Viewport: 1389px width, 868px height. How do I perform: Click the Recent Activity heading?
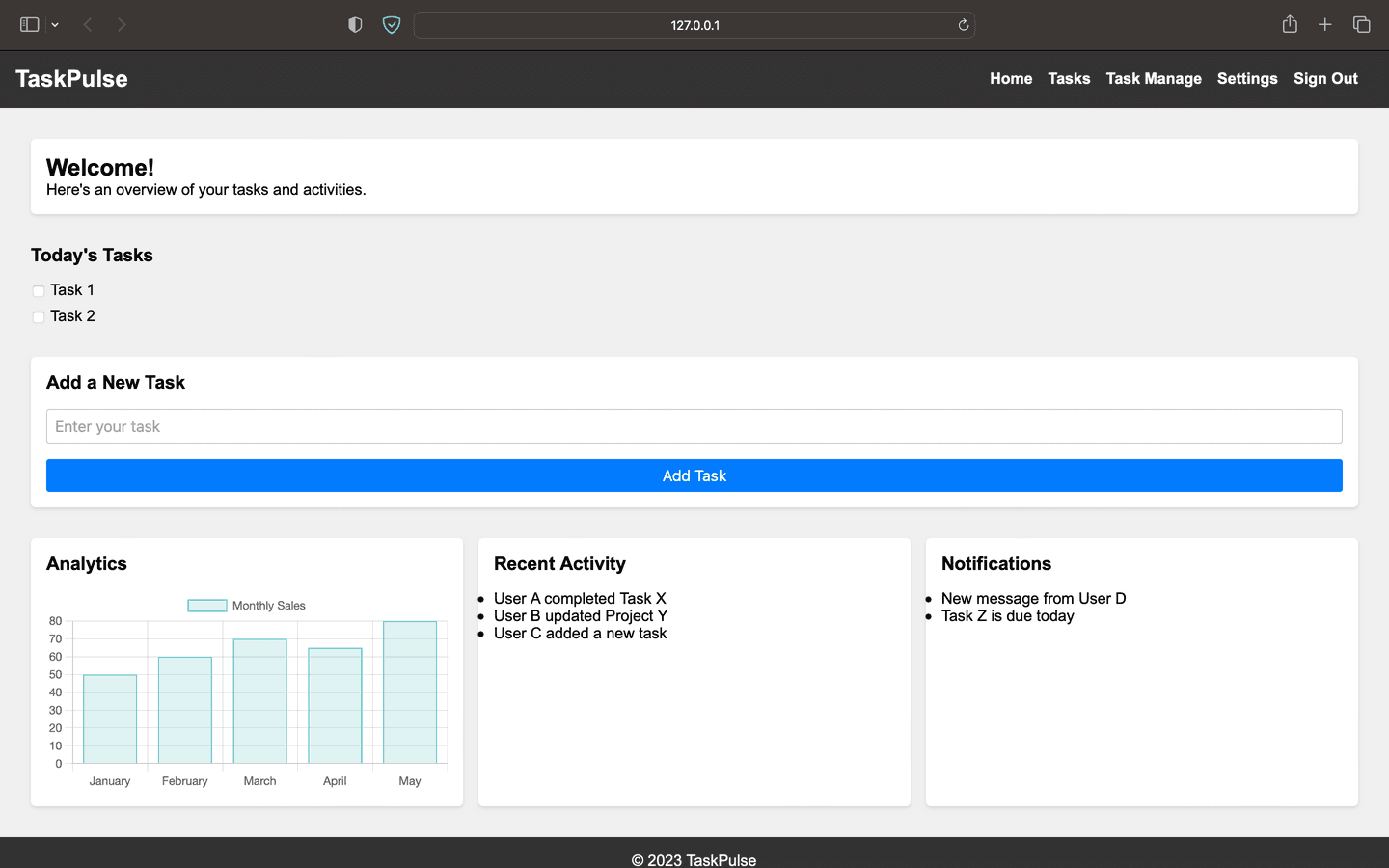559,564
